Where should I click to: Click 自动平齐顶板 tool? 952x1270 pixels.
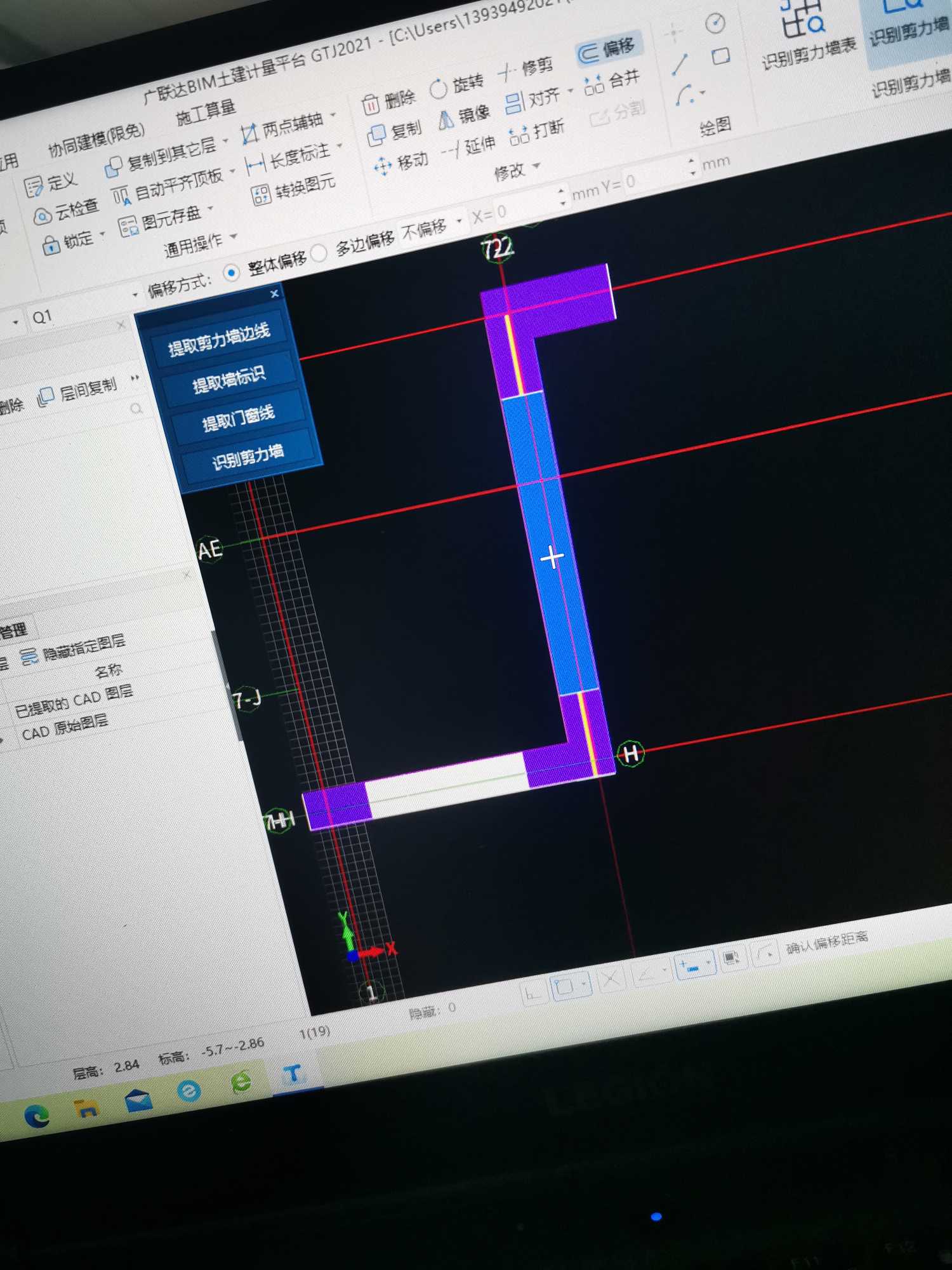point(168,187)
